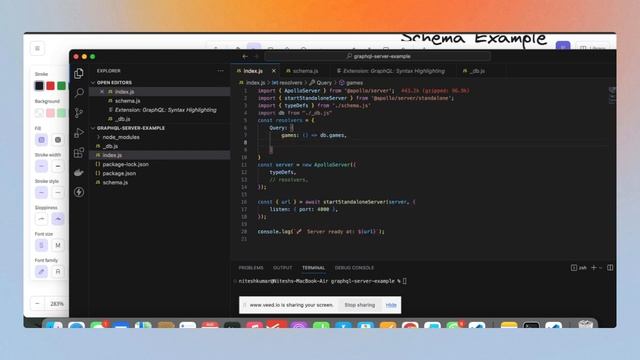Choose dashed stroke style
Image resolution: width=640 pixels, height=360 pixels.
58,193
